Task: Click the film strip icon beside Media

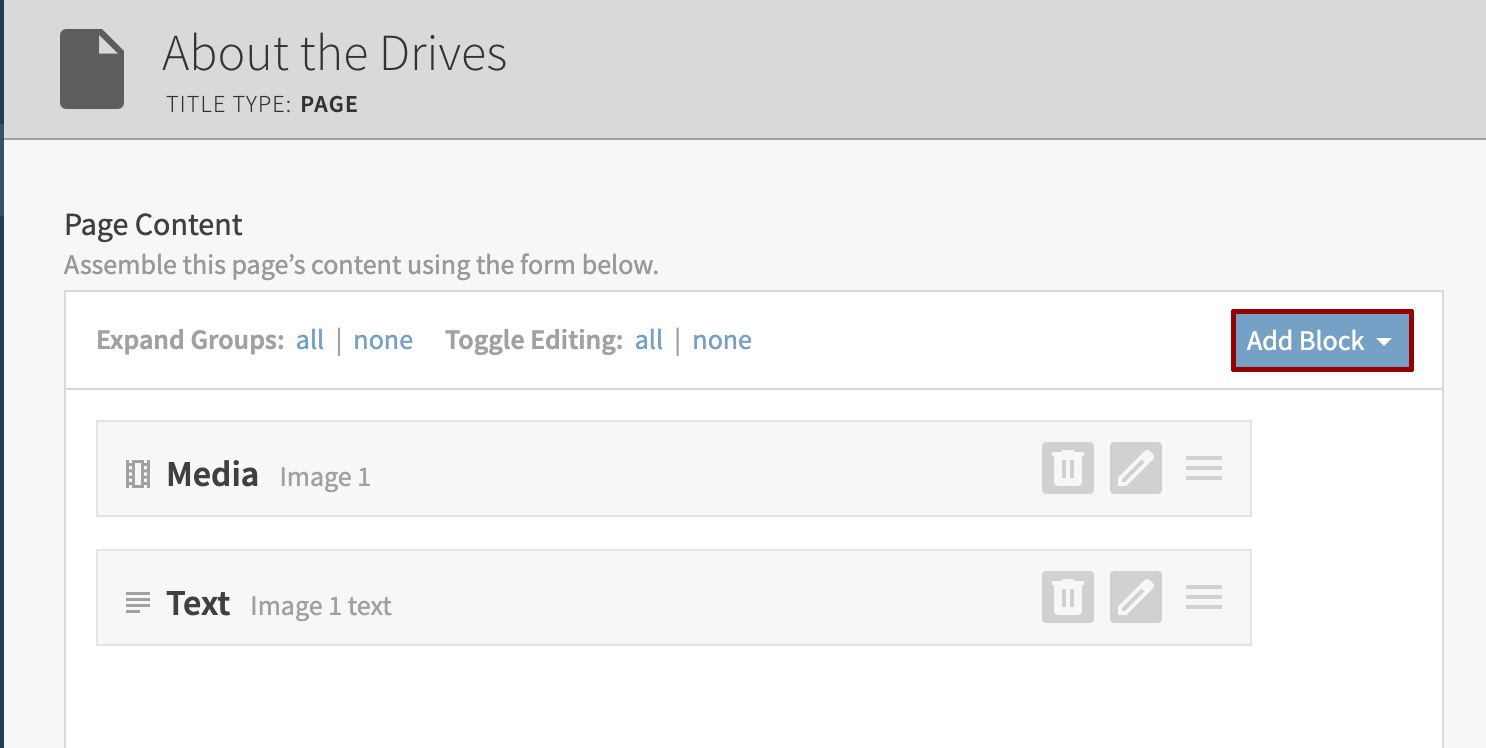Action: pos(137,474)
